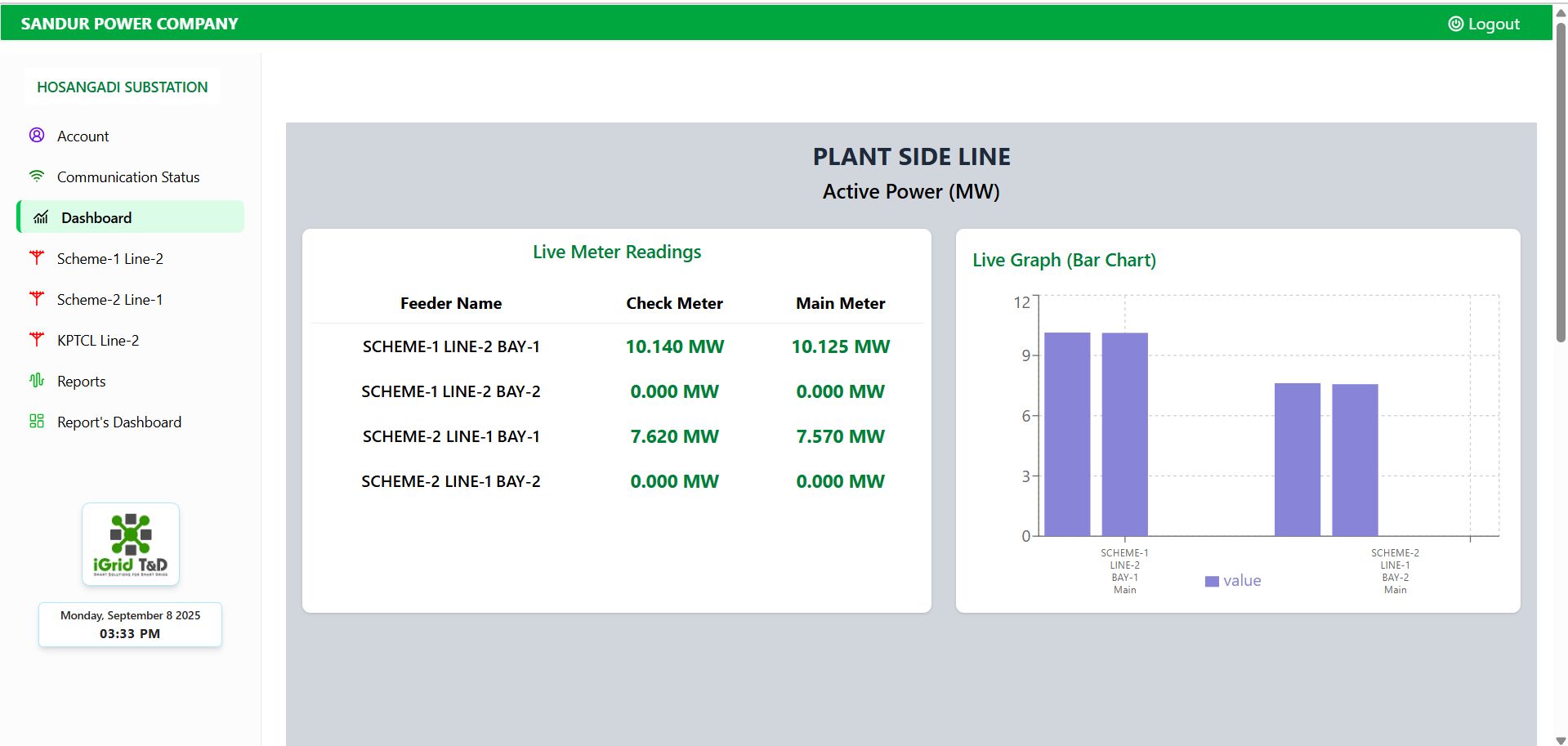The image size is (1568, 746).
Task: Click the Logout power icon
Action: [x=1455, y=24]
